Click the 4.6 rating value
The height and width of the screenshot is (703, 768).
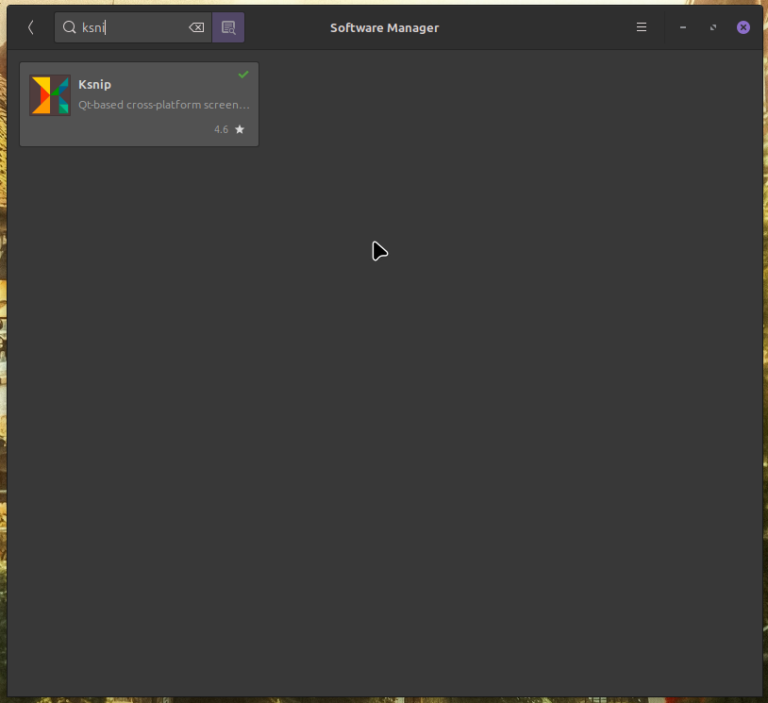pyautogui.click(x=221, y=129)
